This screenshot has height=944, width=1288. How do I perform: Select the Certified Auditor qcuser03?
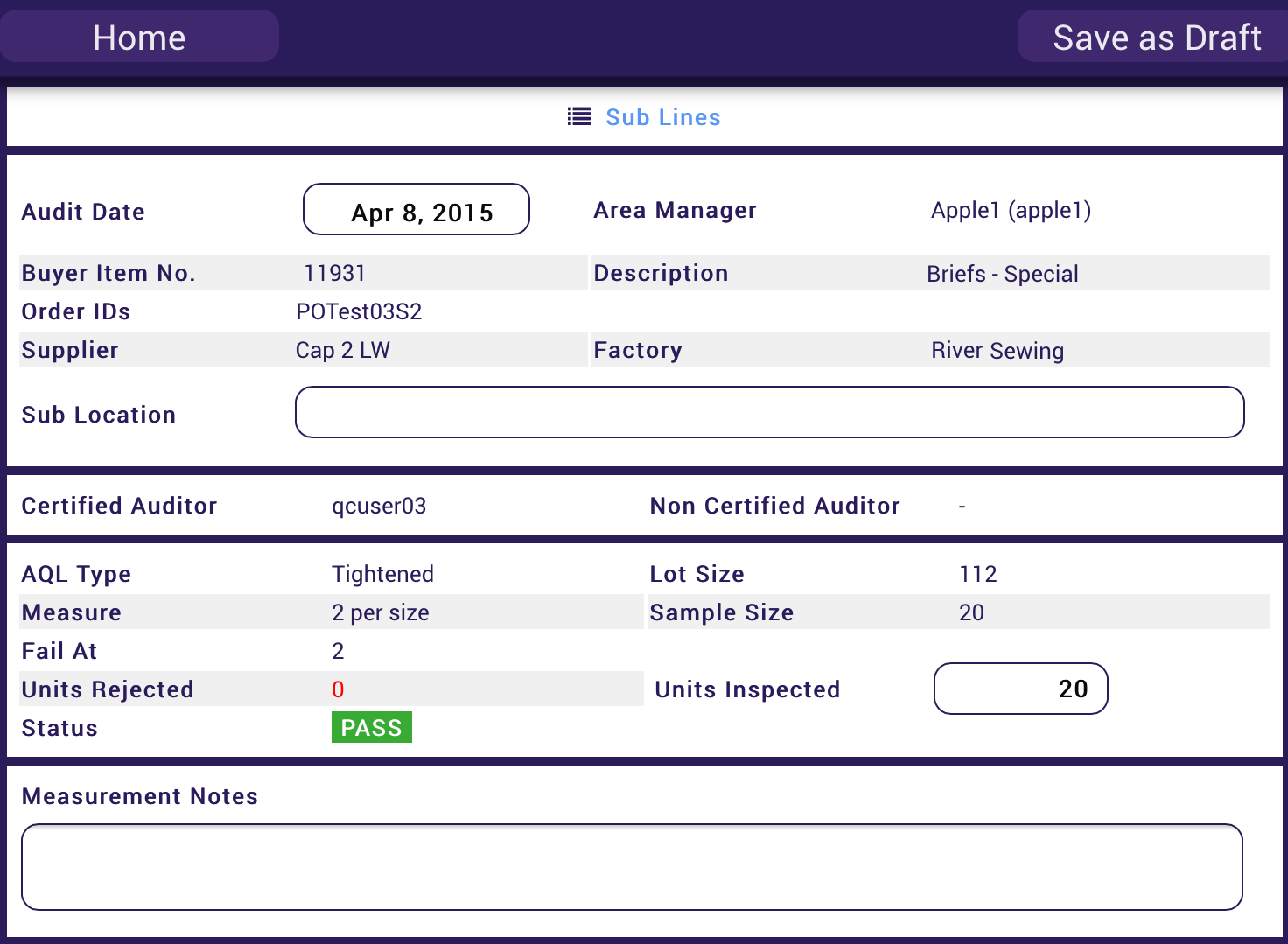coord(379,506)
